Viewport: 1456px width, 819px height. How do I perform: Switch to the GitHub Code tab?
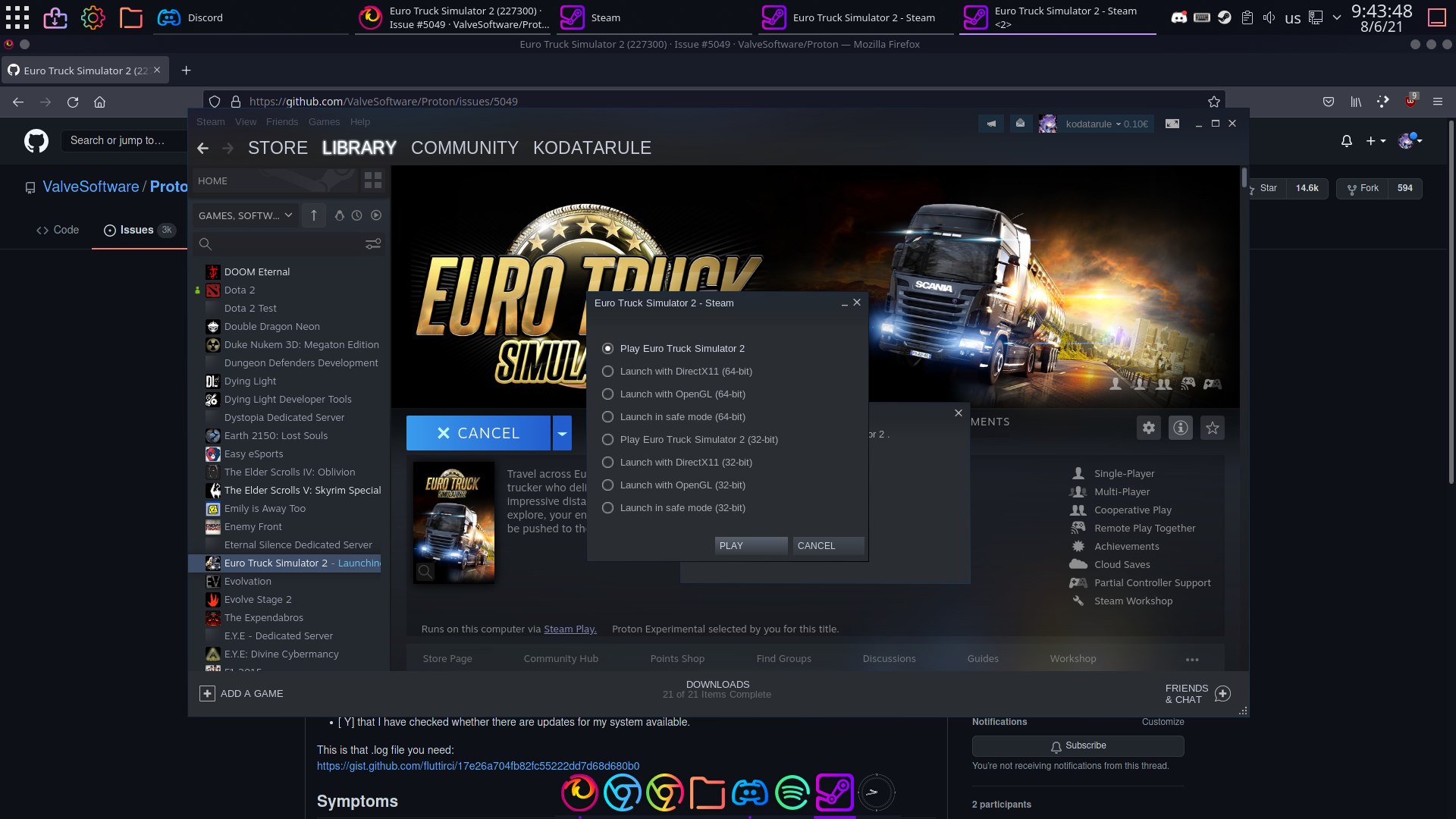58,231
